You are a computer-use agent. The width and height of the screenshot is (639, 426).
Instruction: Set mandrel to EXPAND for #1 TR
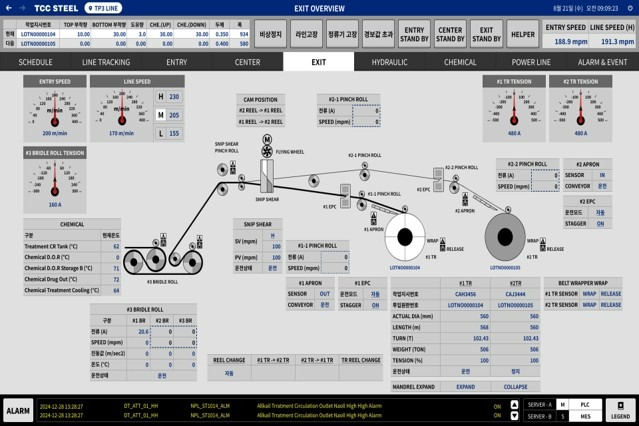[x=465, y=386]
